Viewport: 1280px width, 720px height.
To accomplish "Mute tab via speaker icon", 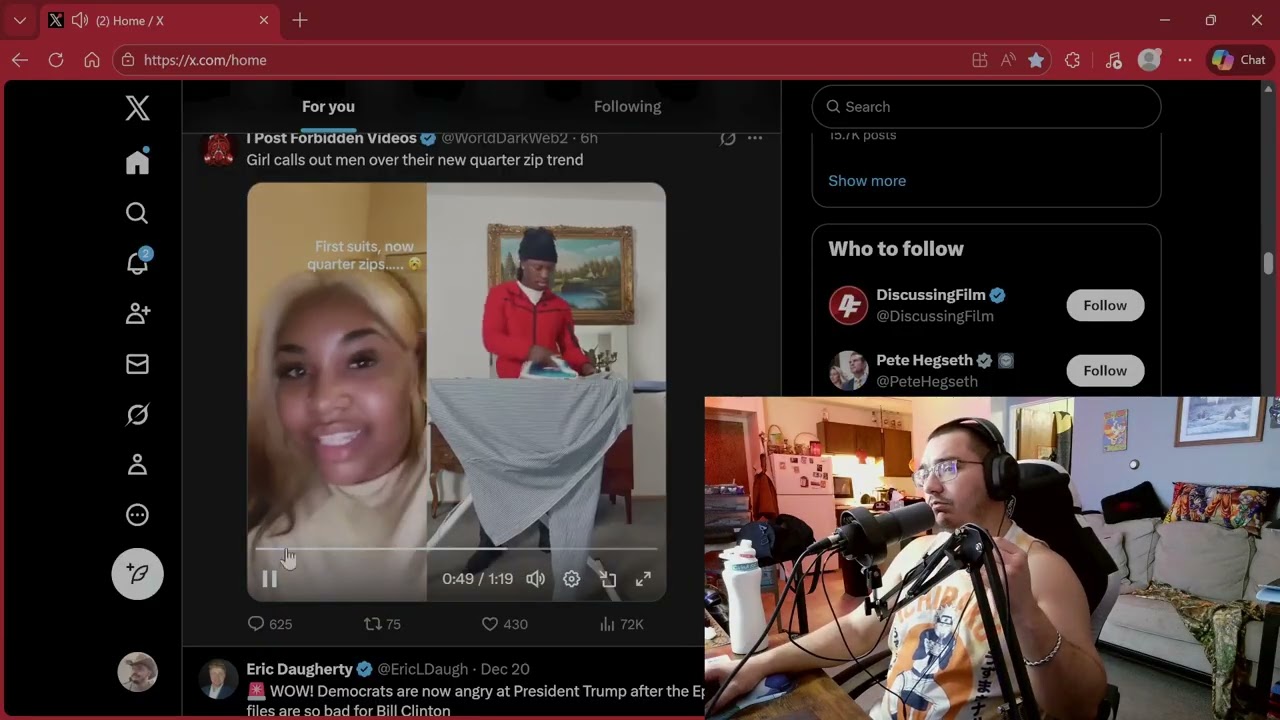I will click(x=79, y=20).
